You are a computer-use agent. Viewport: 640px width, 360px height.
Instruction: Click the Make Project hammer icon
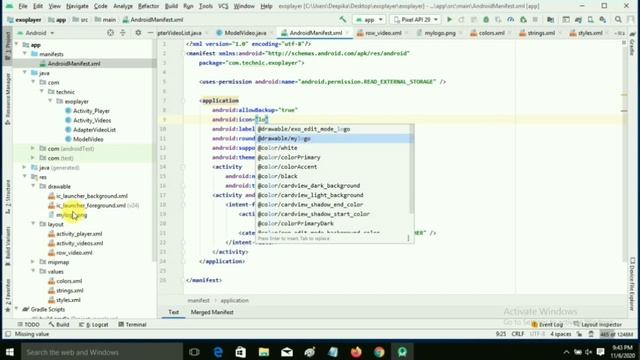pos(342,19)
